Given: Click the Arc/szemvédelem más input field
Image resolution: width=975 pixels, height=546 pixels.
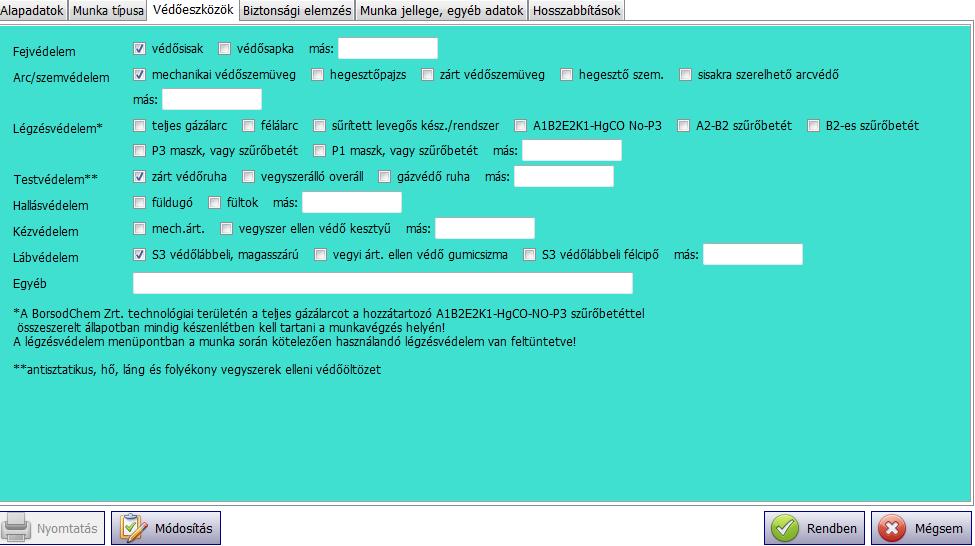Looking at the screenshot, I should [212, 99].
